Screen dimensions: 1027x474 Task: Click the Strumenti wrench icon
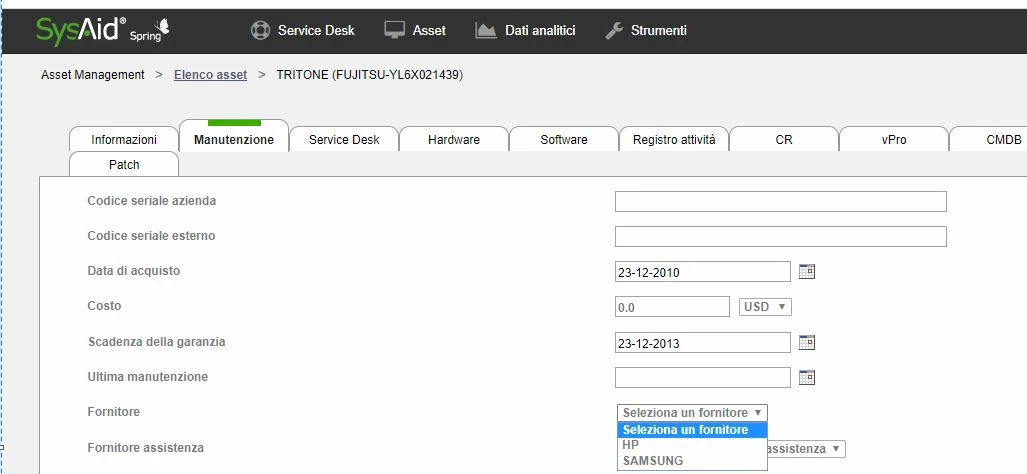point(614,30)
